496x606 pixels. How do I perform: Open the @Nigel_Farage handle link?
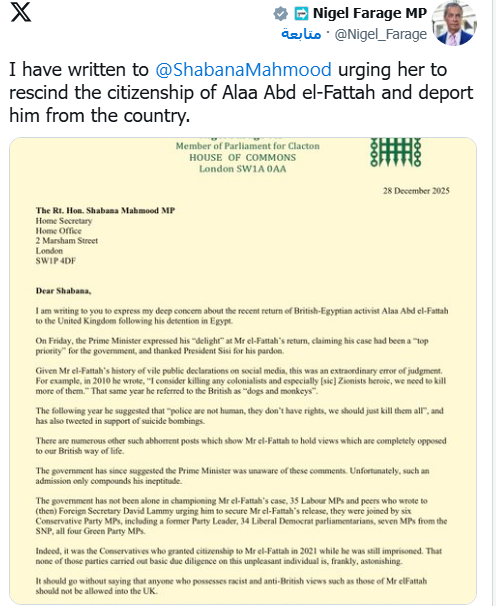pyautogui.click(x=380, y=34)
